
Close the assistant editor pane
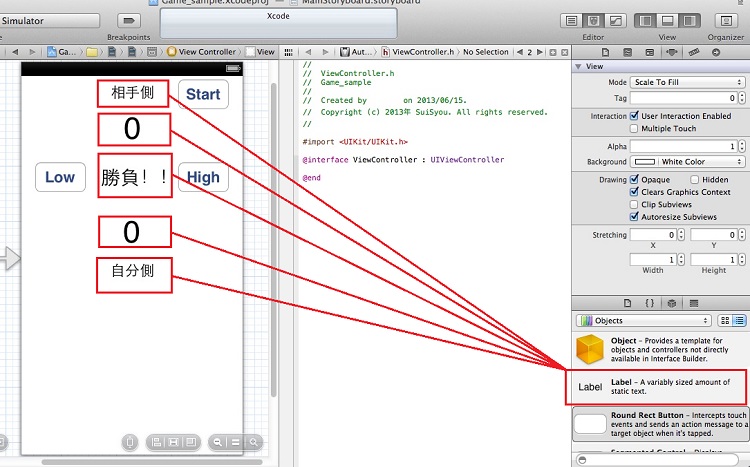[564, 52]
